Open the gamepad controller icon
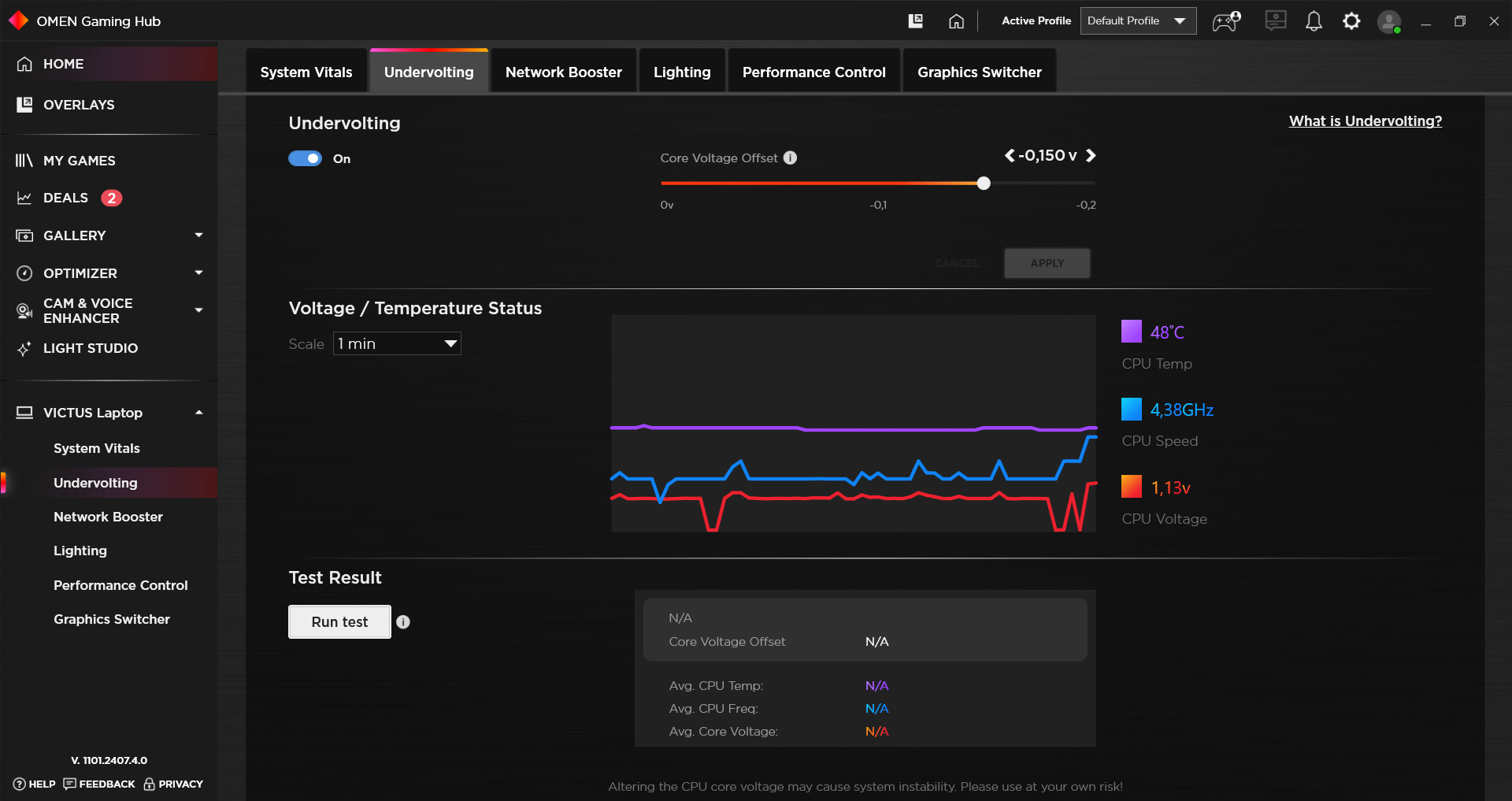 click(x=1226, y=21)
